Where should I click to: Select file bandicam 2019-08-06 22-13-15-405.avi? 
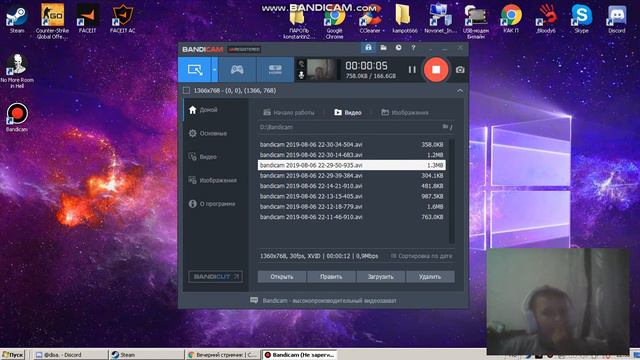click(351, 196)
